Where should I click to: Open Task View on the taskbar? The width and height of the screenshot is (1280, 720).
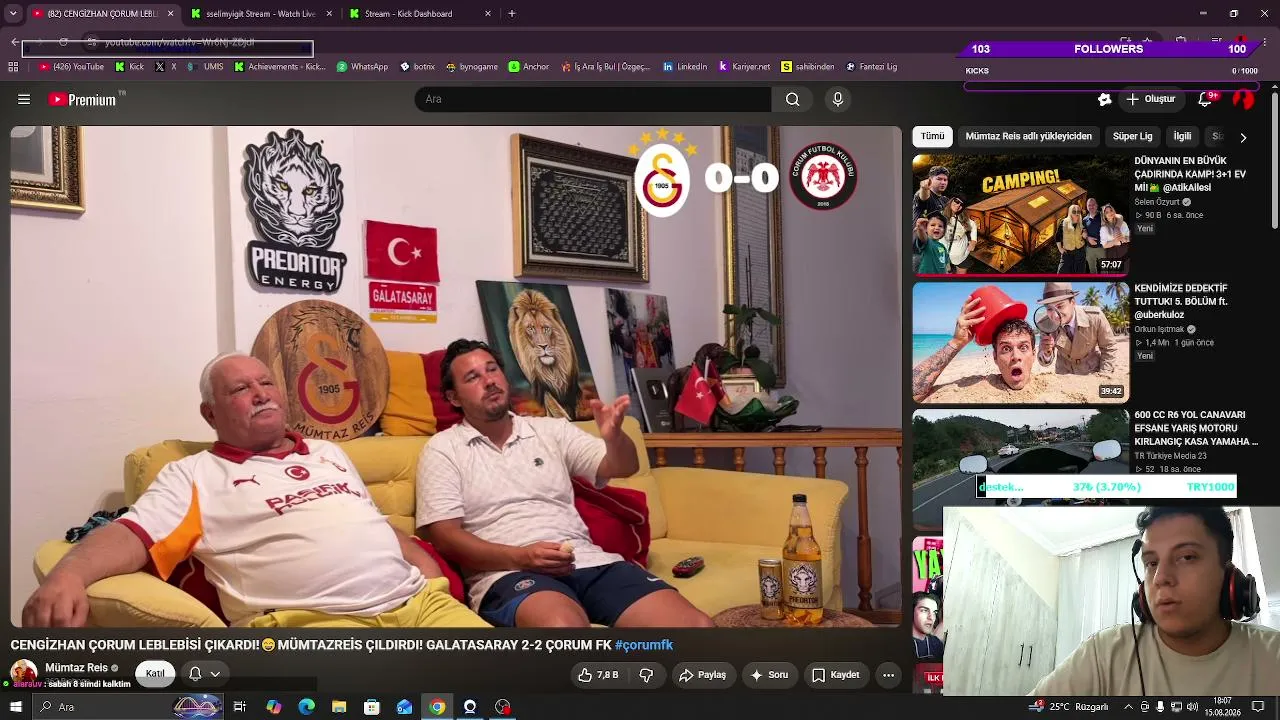click(240, 707)
